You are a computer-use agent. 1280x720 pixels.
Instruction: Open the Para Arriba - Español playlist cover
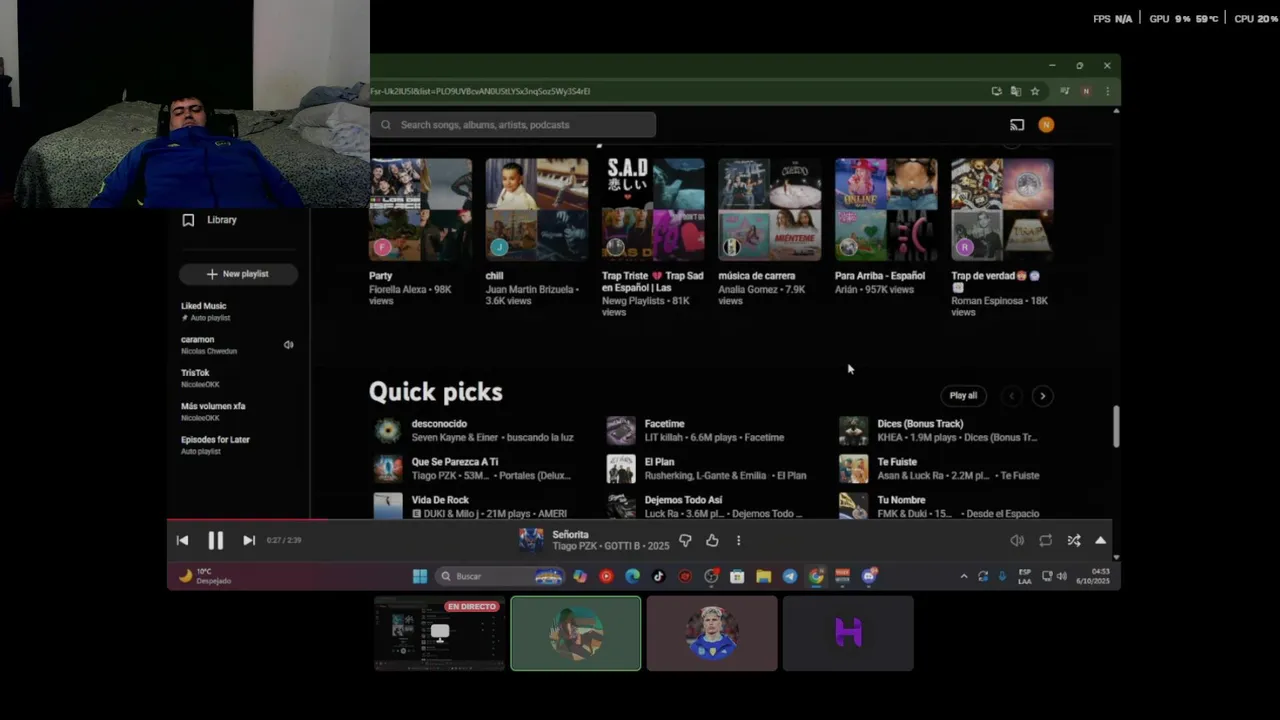pos(886,210)
